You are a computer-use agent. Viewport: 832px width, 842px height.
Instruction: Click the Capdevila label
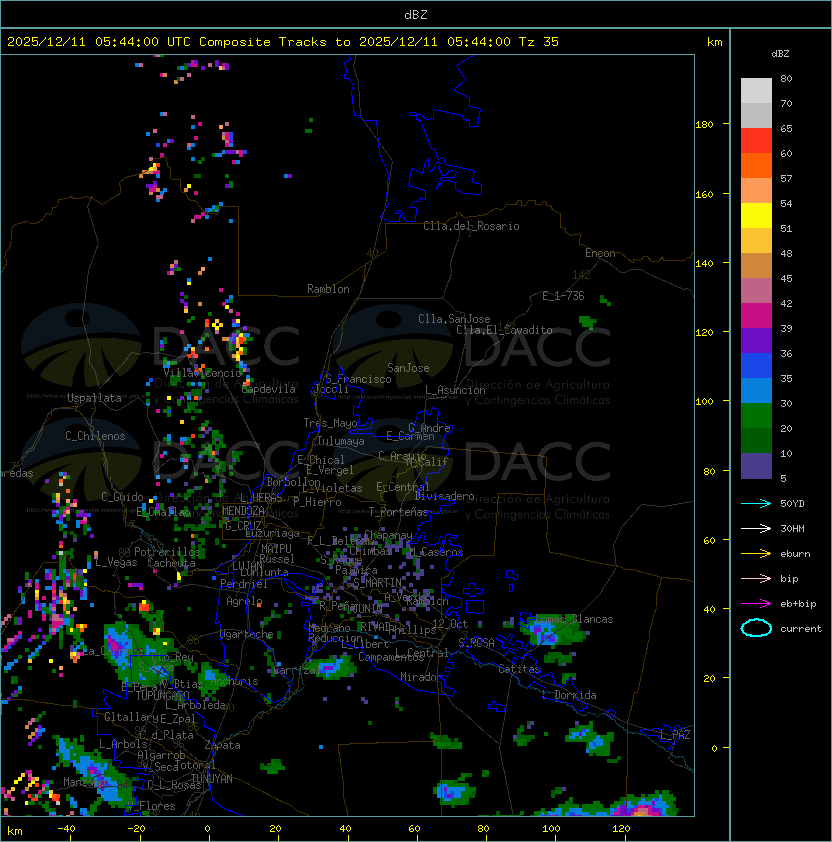pyautogui.click(x=268, y=389)
